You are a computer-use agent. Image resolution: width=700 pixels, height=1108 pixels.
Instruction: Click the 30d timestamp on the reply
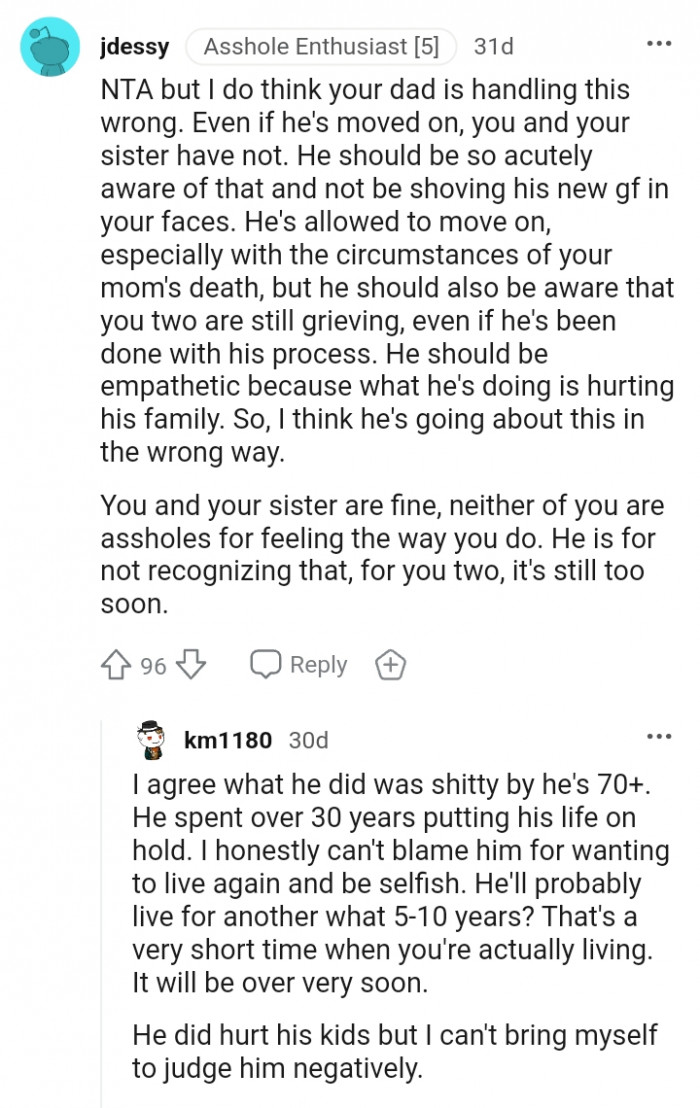308,740
